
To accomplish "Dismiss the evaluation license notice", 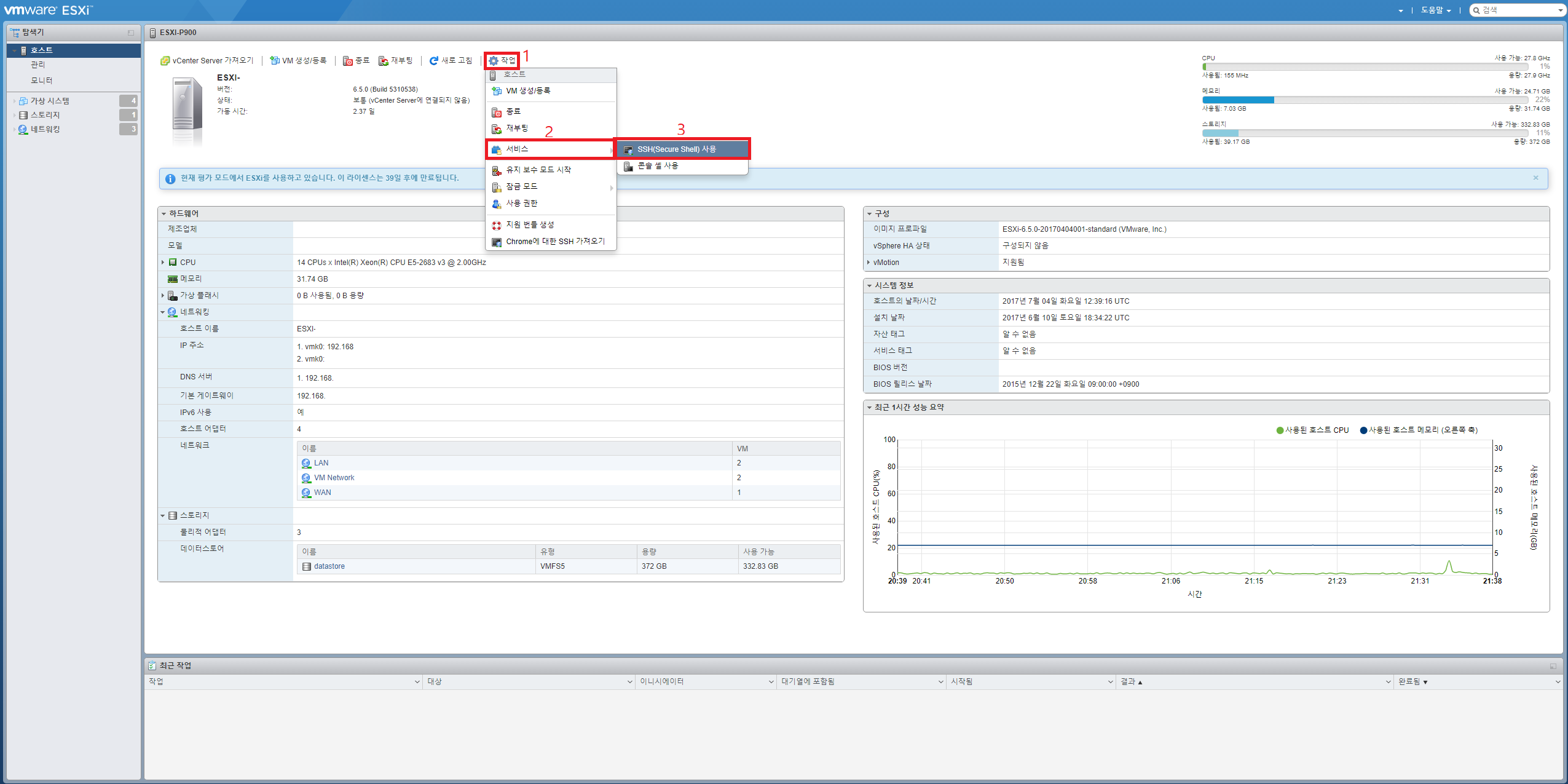I will tap(1535, 178).
